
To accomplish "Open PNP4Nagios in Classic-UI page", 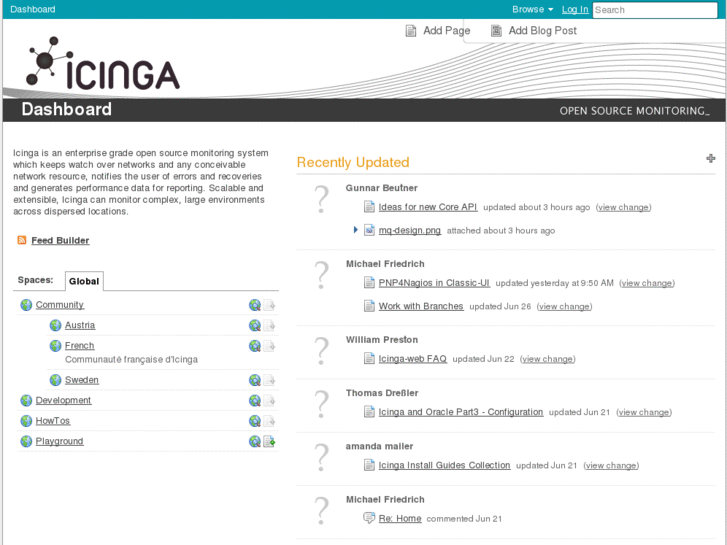I will [434, 283].
